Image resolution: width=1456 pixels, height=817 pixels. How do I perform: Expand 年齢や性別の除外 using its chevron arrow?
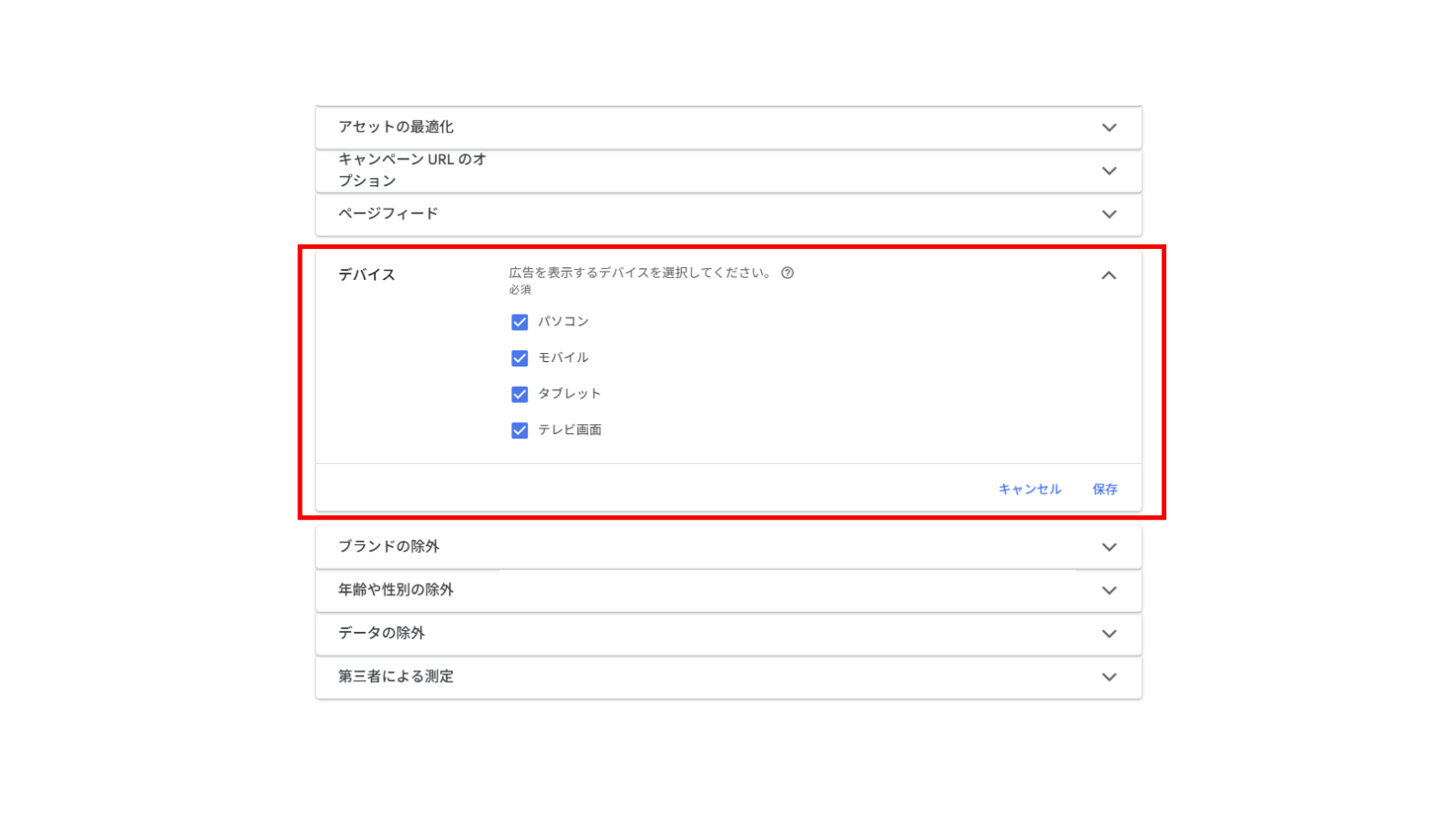point(1109,591)
